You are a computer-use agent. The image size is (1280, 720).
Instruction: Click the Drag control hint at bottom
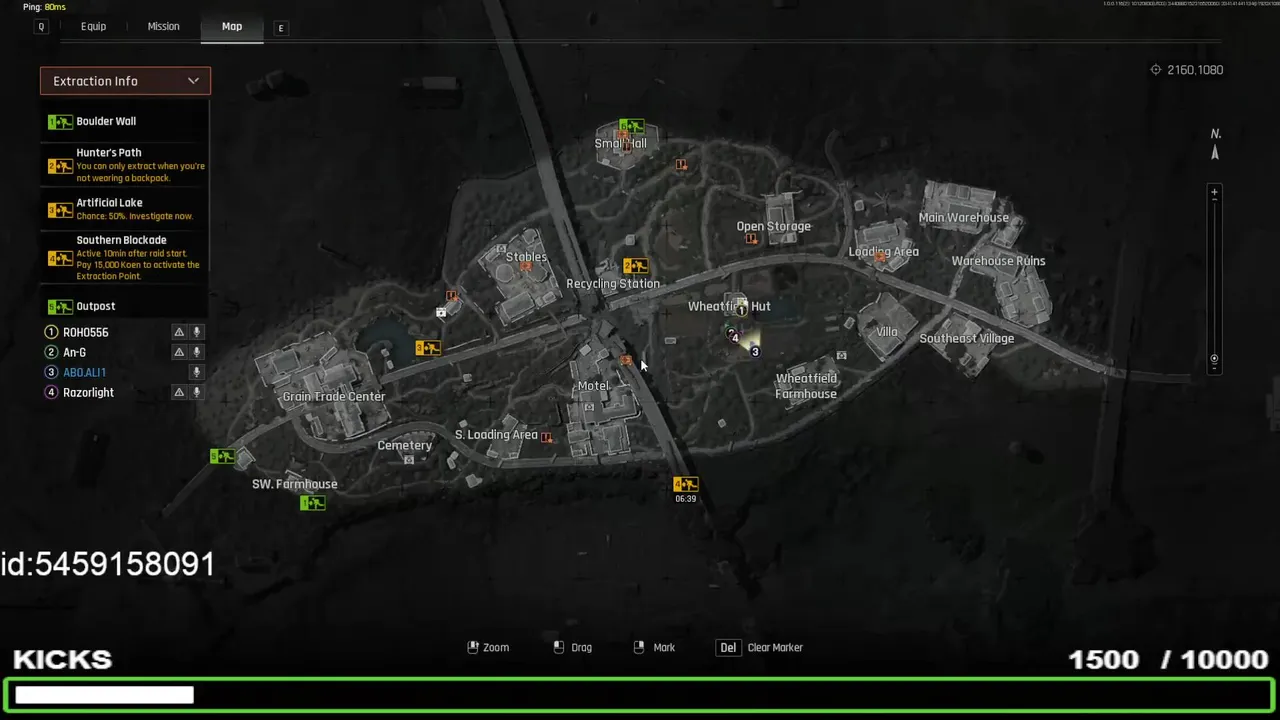pos(573,648)
